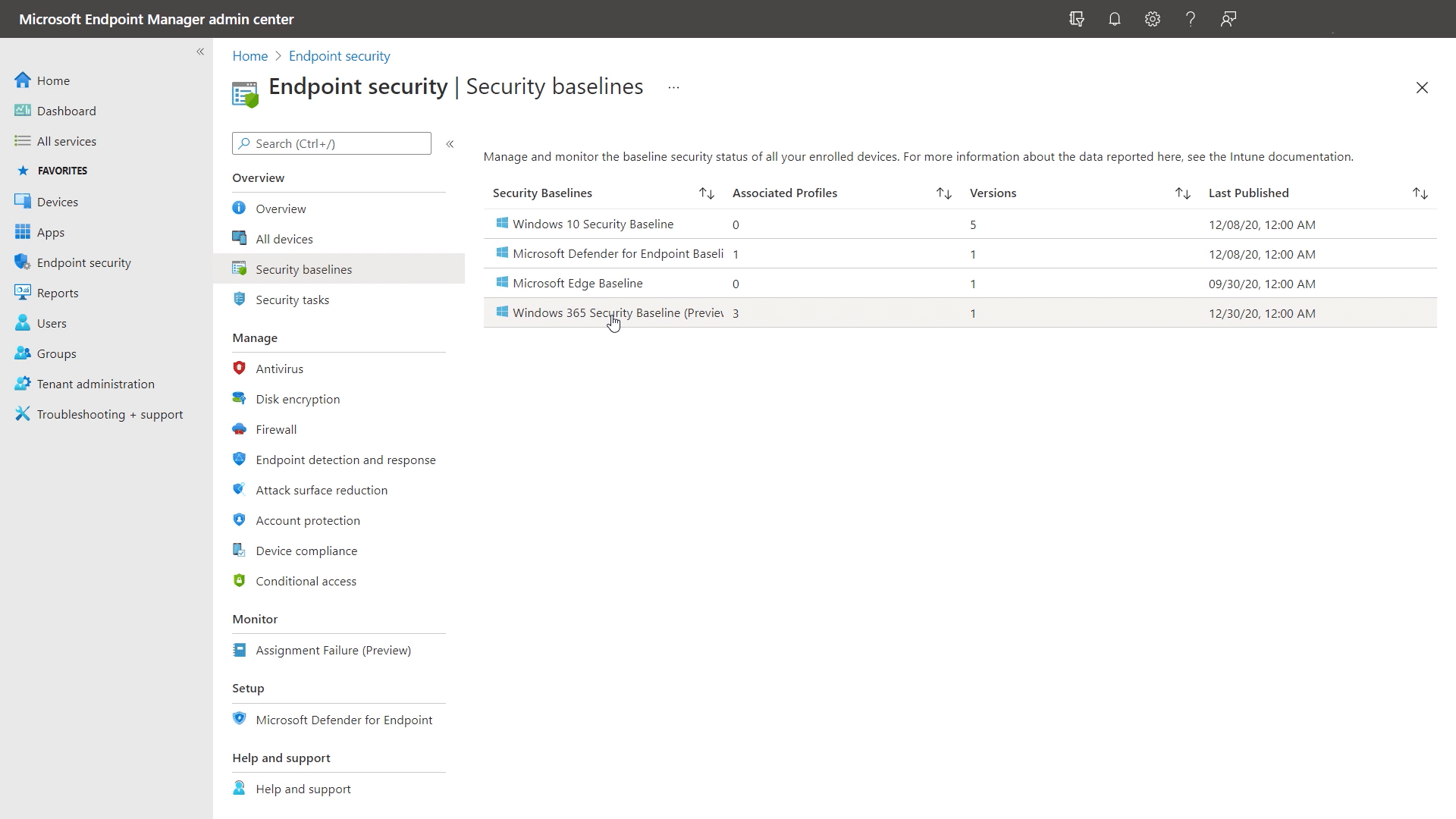Open Conditional access via its lock icon
Screen dimensions: 1456x819
point(239,580)
